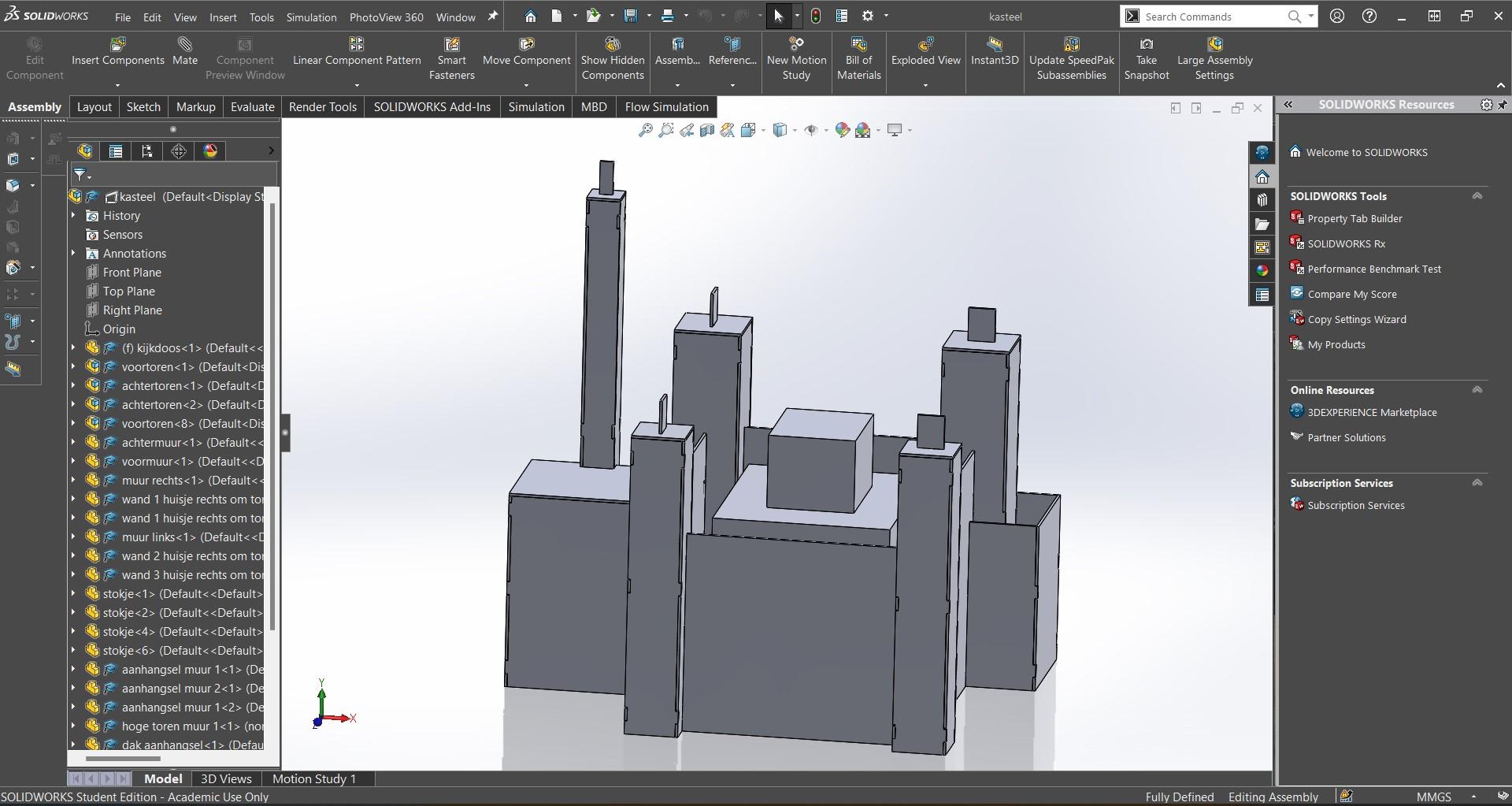Viewport: 1512px width, 806px height.
Task: Pin the menu bar
Action: [x=493, y=16]
